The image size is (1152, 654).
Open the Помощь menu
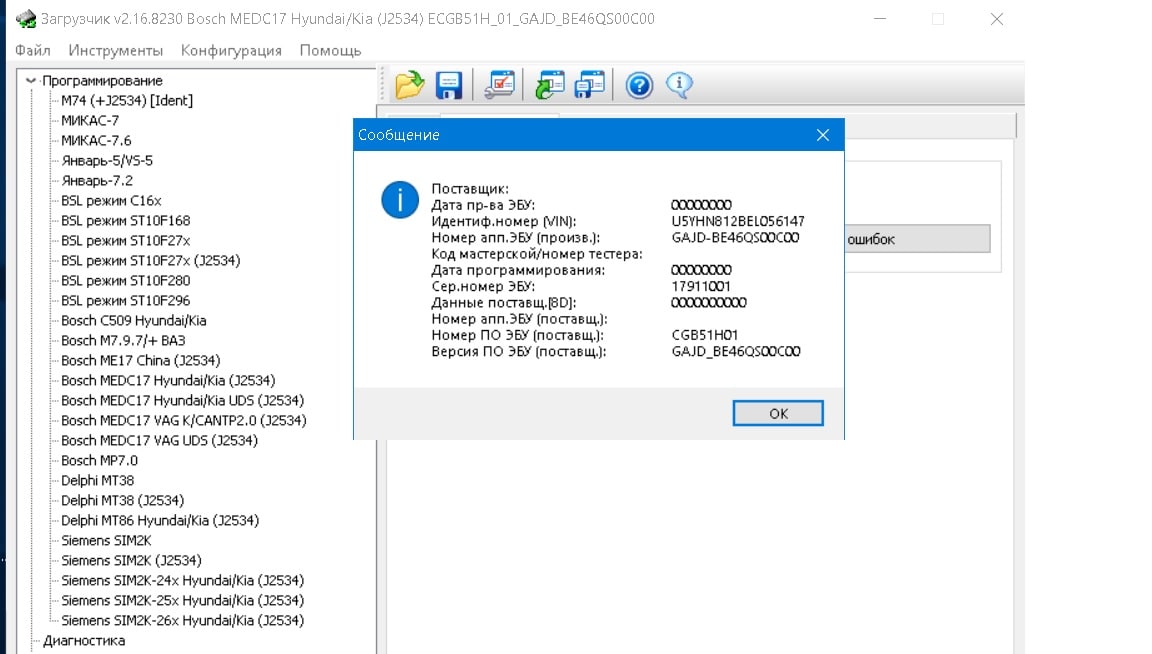pos(330,50)
